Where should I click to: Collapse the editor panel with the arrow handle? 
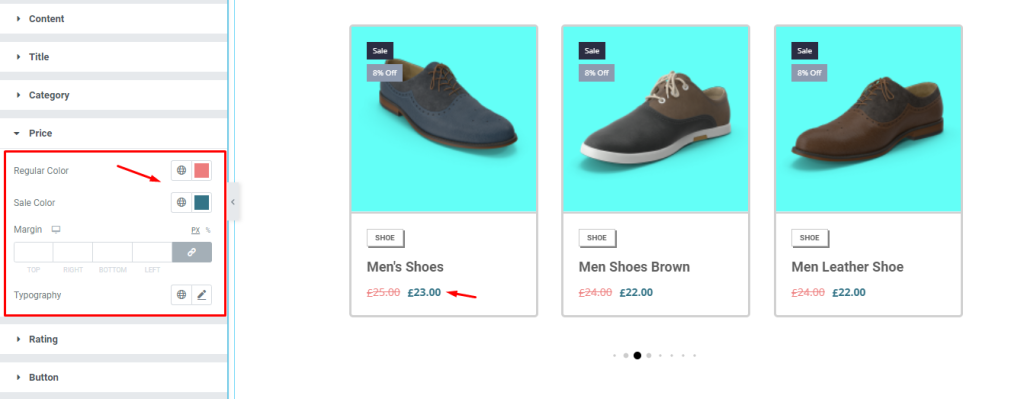point(233,202)
